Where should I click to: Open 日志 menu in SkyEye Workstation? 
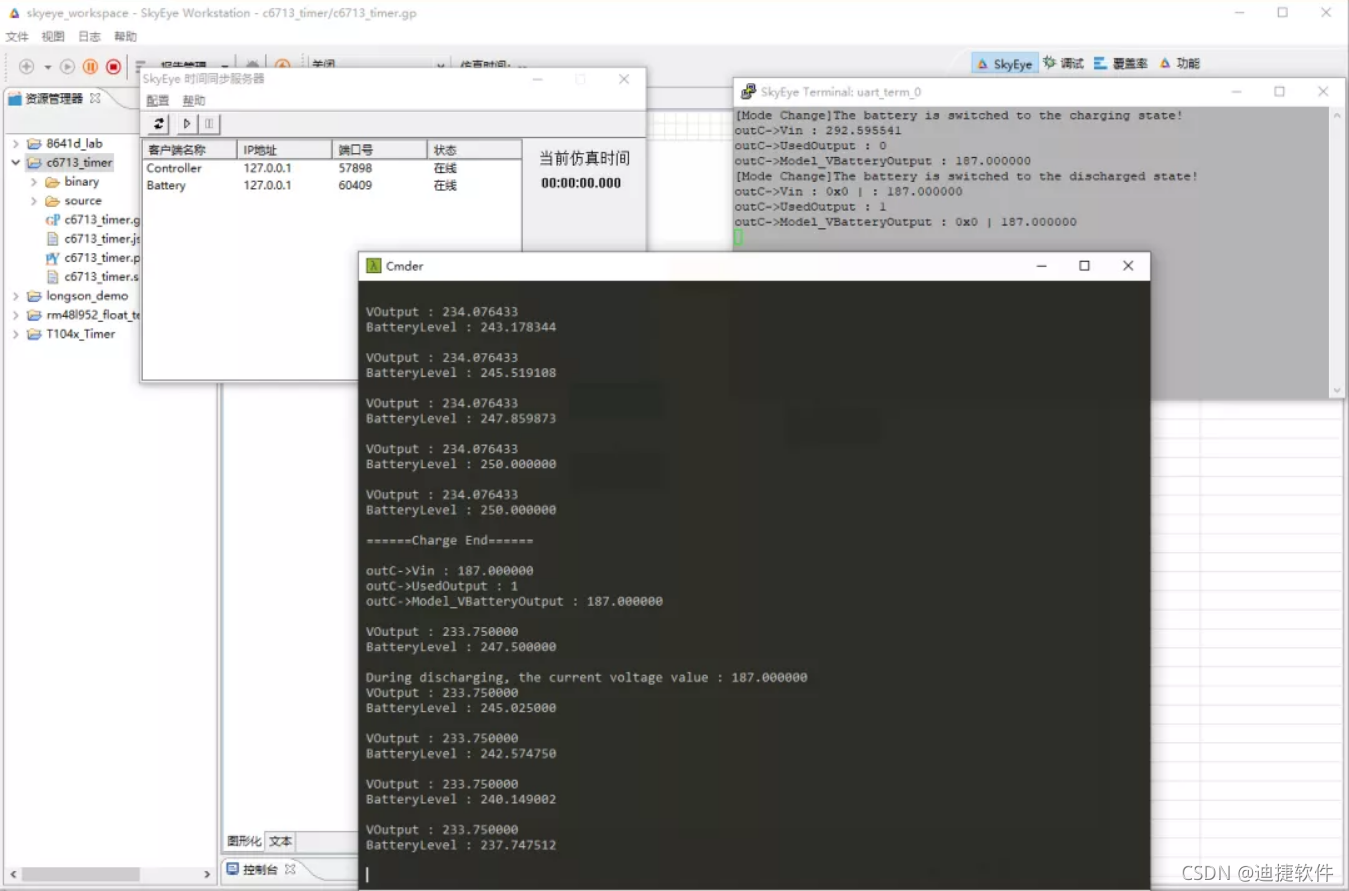89,36
